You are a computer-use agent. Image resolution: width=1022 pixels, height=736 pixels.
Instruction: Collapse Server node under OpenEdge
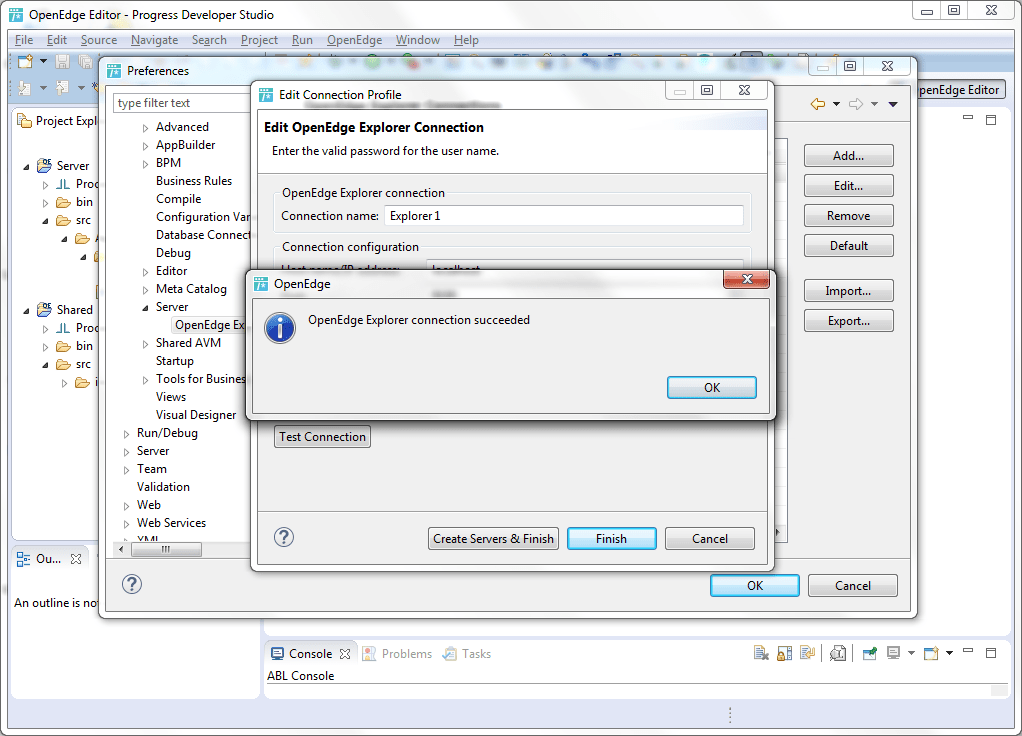[145, 308]
